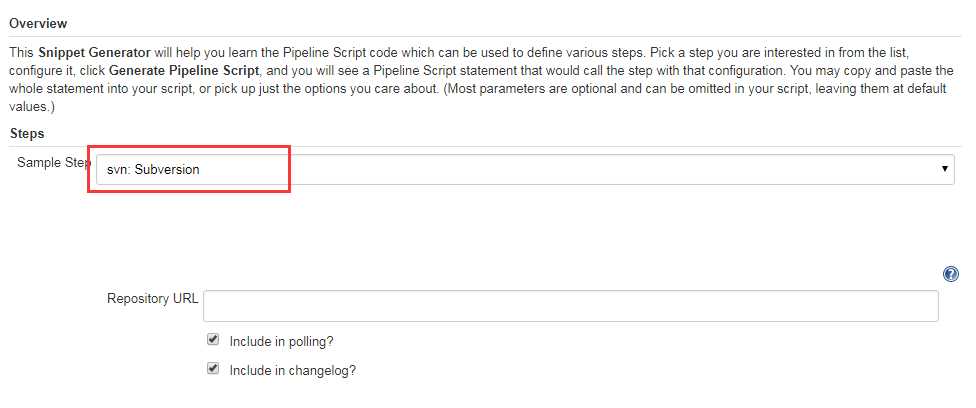Click the Sample Step dropdown arrow
Viewport: 976px width, 408px height.
coord(944,169)
